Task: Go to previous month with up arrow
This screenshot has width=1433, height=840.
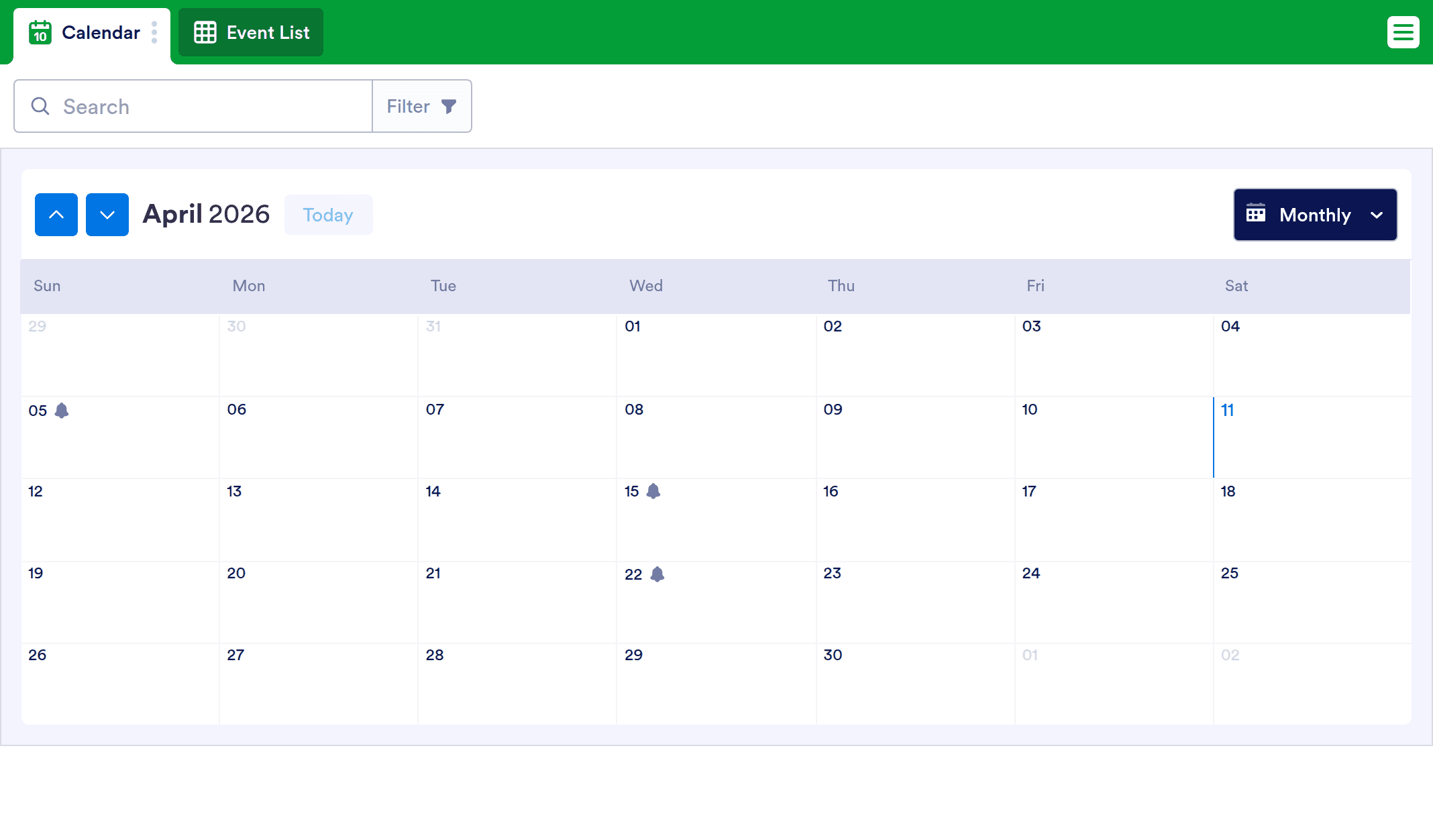Action: point(56,215)
